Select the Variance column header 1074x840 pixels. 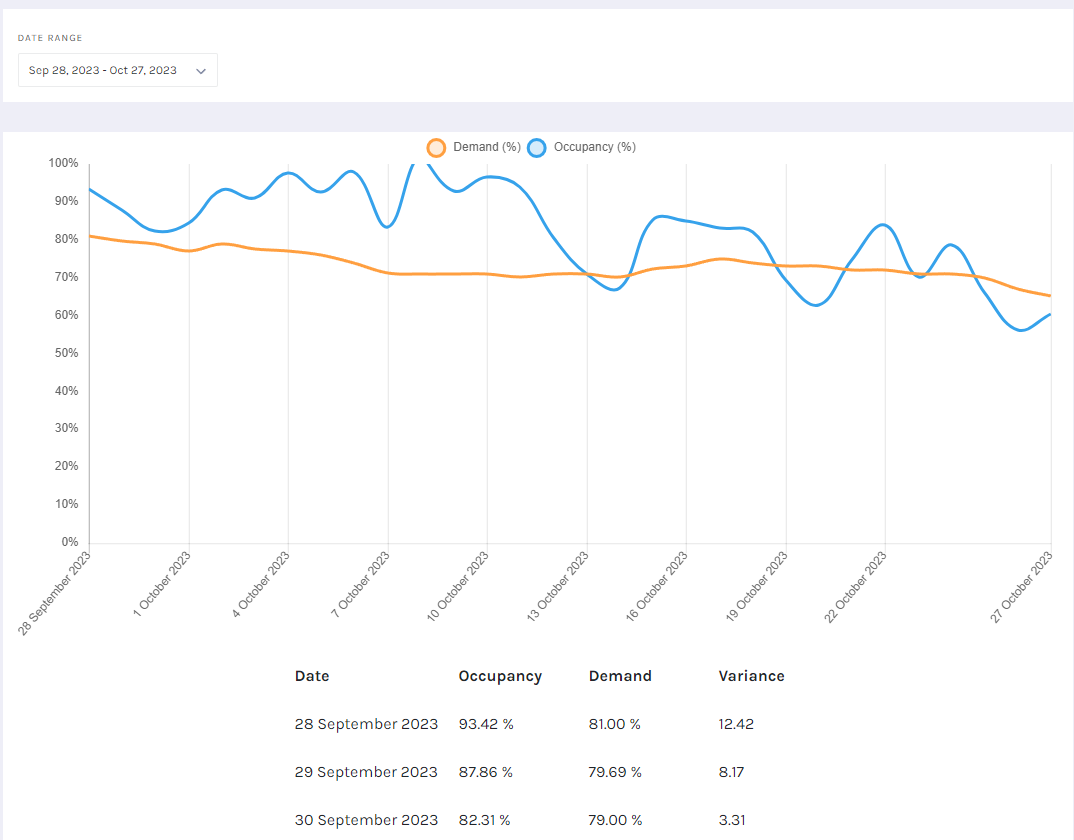pyautogui.click(x=751, y=676)
